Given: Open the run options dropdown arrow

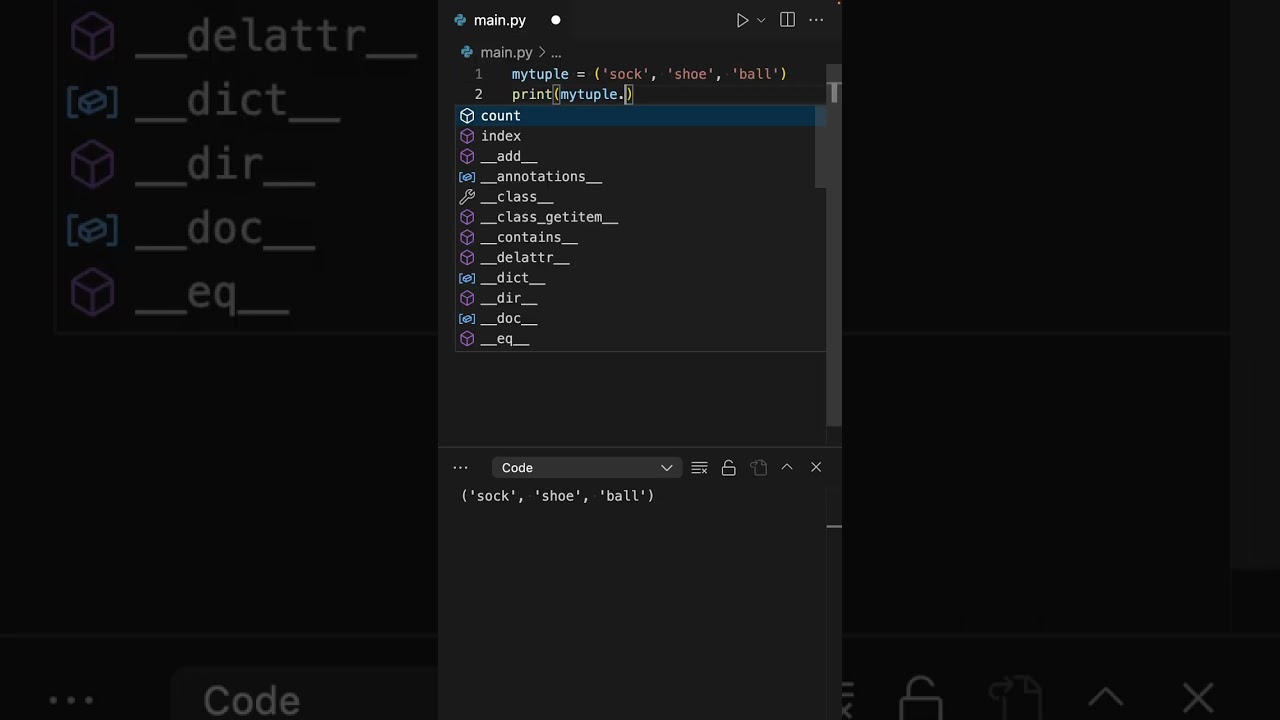Looking at the screenshot, I should pyautogui.click(x=761, y=20).
